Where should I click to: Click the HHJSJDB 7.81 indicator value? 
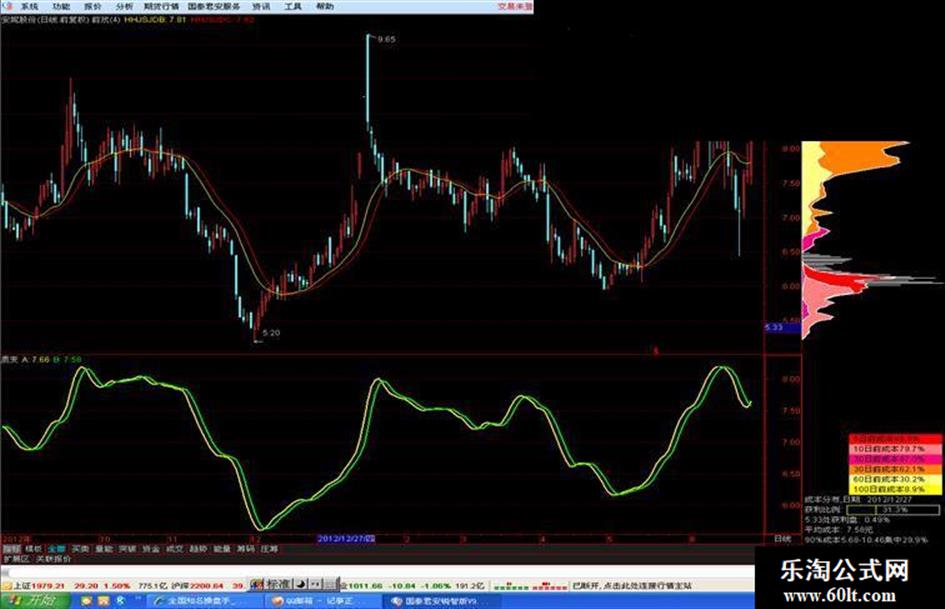point(155,19)
